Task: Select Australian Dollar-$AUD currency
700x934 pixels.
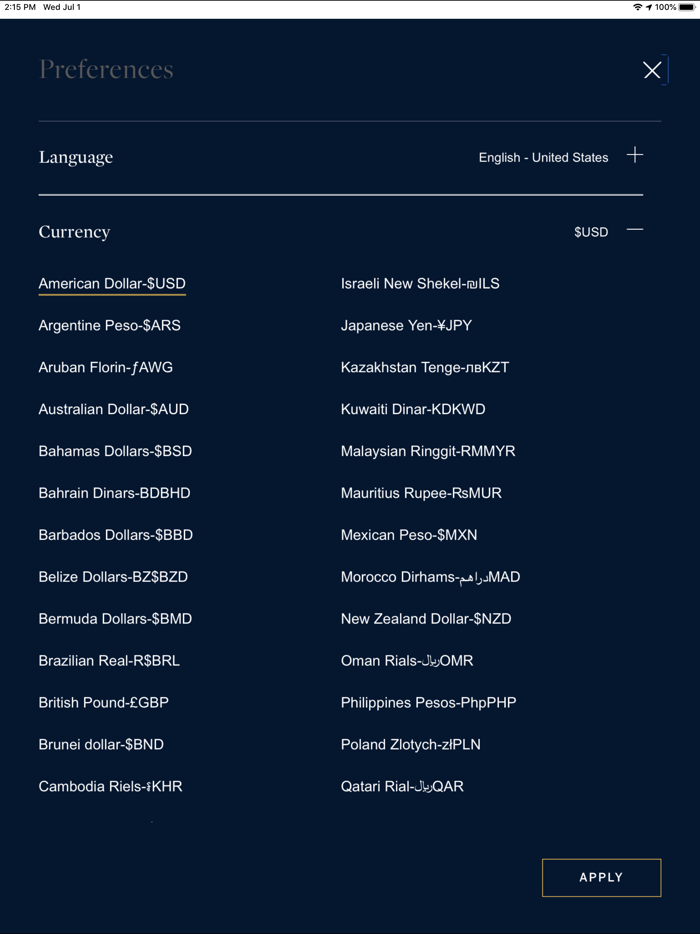Action: coord(115,409)
